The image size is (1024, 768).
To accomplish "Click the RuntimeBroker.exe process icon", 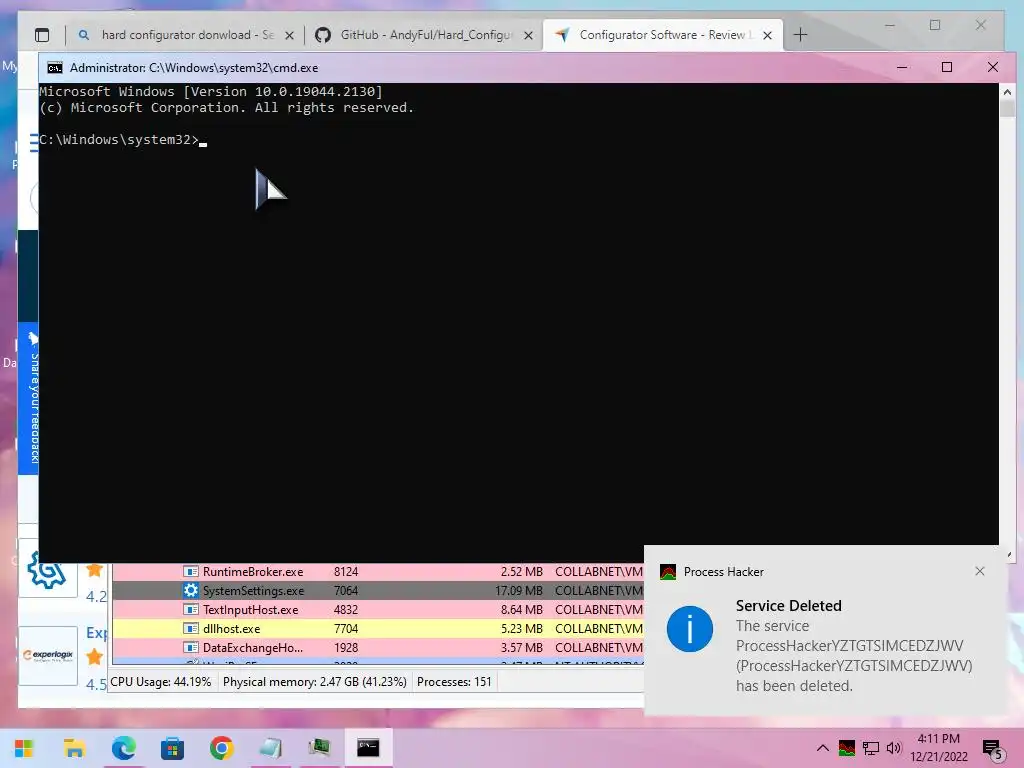I will click(191, 571).
